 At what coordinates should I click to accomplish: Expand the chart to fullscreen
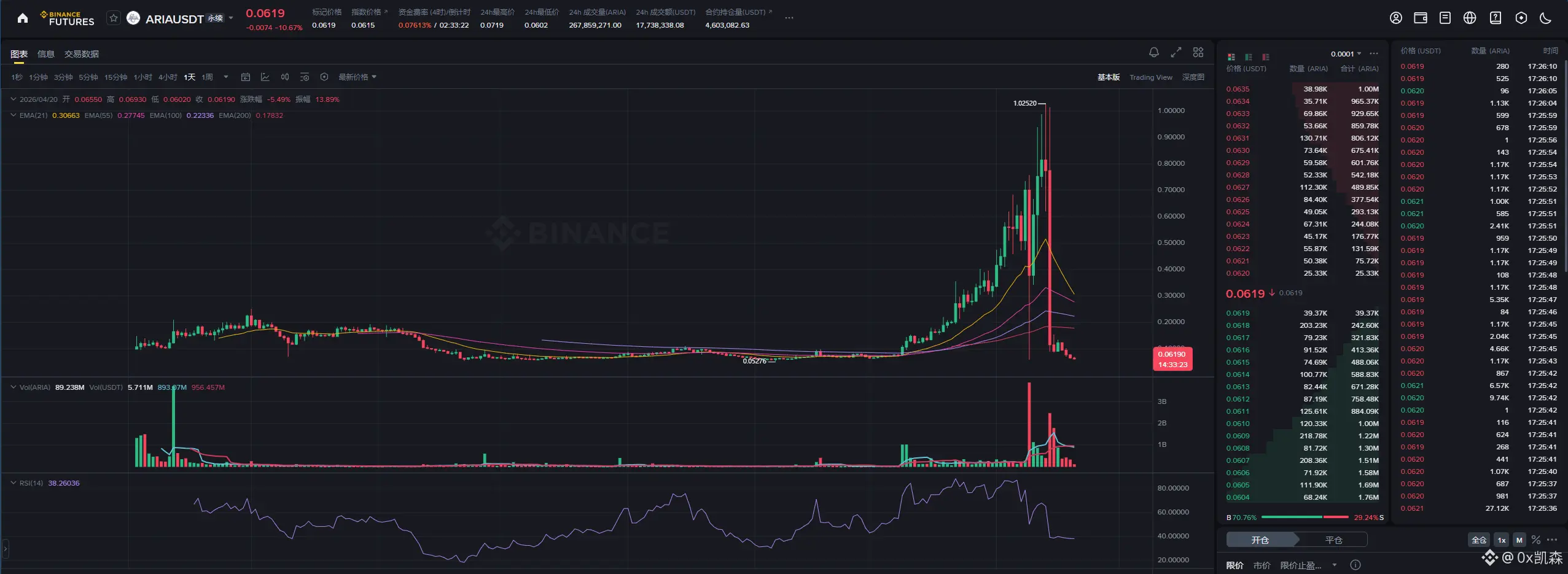1176,53
